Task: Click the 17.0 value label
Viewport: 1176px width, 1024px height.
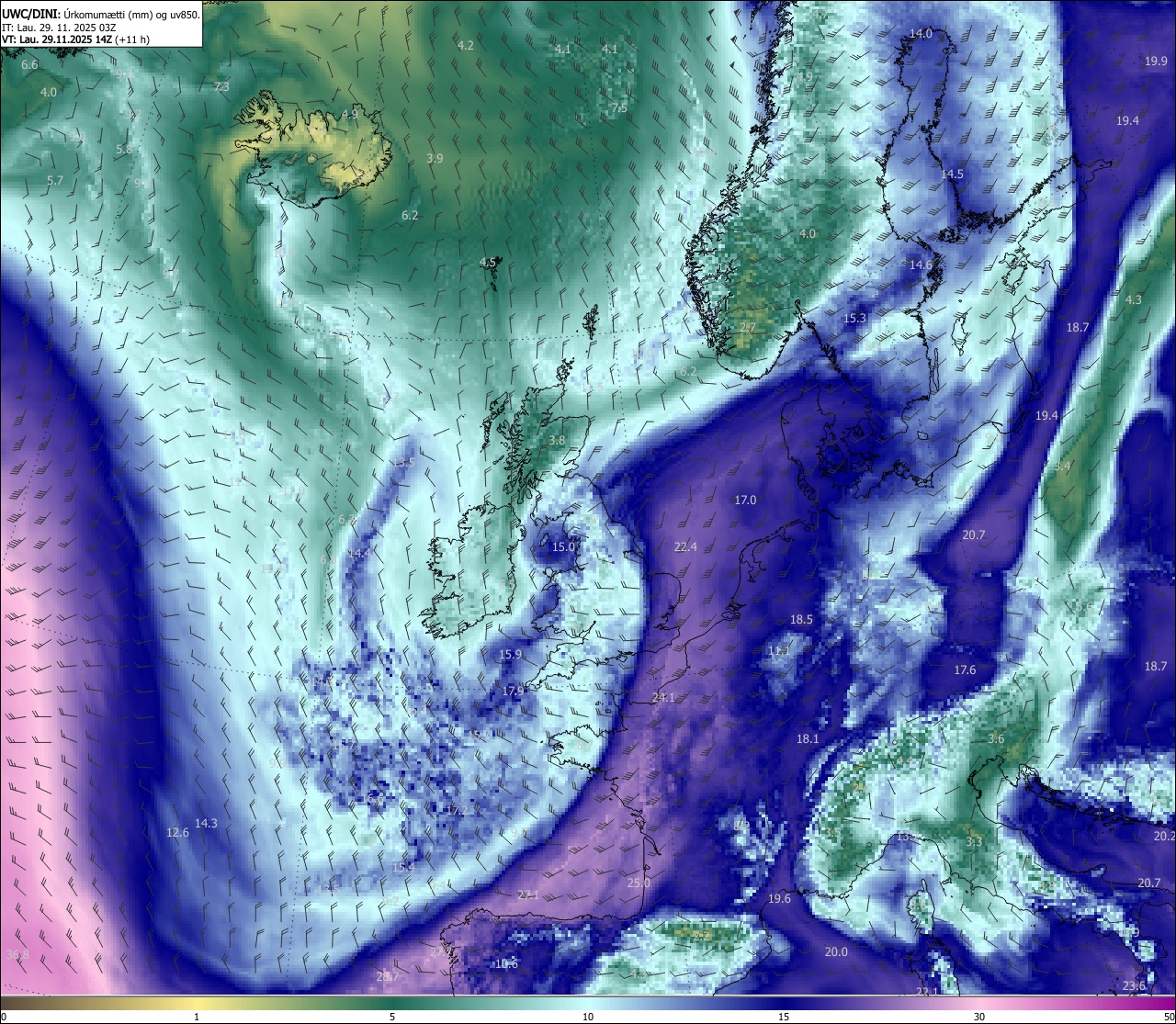Action: [x=745, y=500]
